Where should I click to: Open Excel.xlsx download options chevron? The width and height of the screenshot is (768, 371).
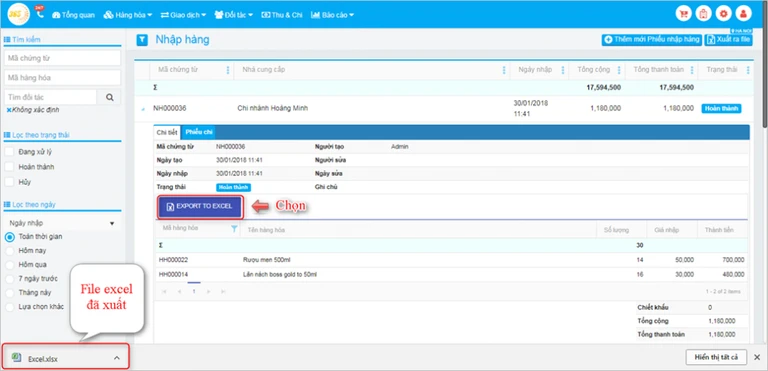click(x=117, y=358)
